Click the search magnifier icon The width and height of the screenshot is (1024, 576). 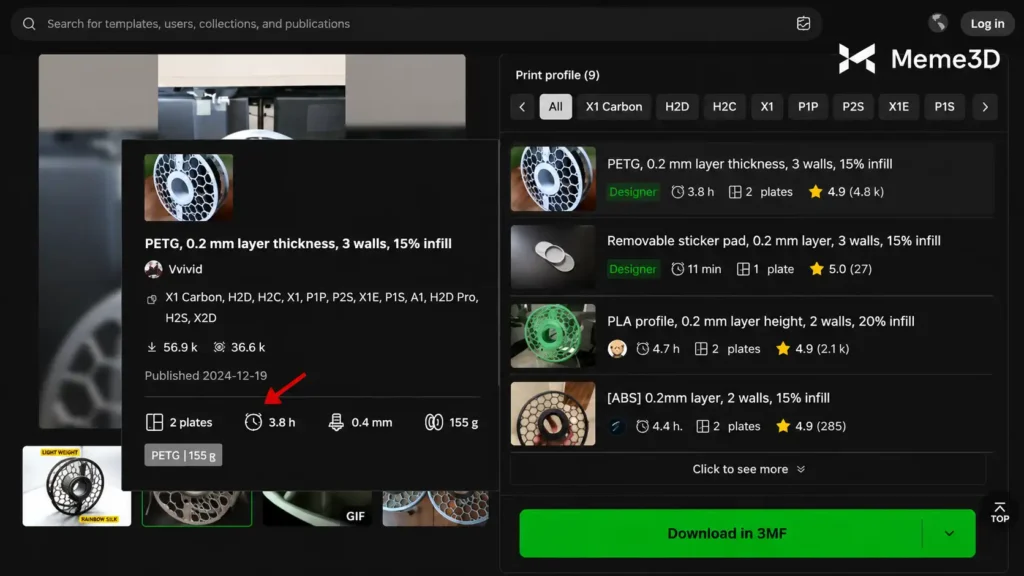pos(29,24)
